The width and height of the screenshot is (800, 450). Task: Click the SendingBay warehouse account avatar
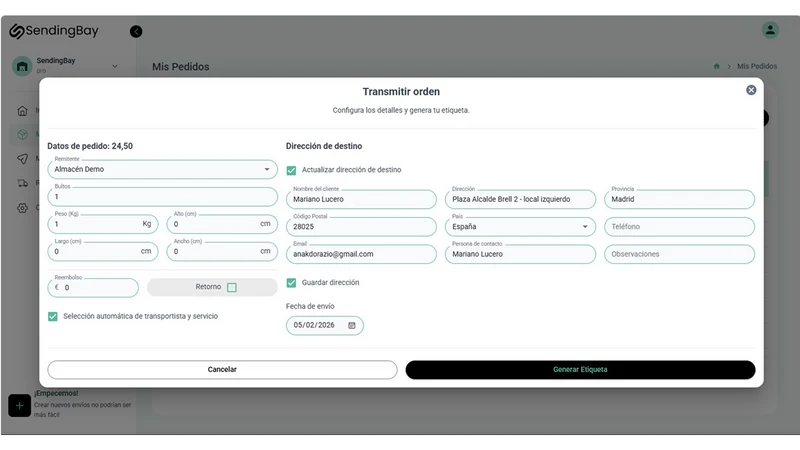click(22, 66)
